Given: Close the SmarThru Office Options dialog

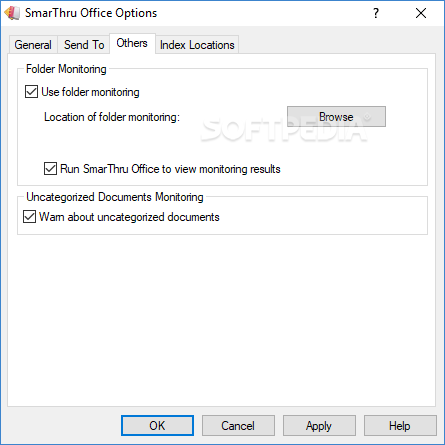Looking at the screenshot, I should [421, 13].
